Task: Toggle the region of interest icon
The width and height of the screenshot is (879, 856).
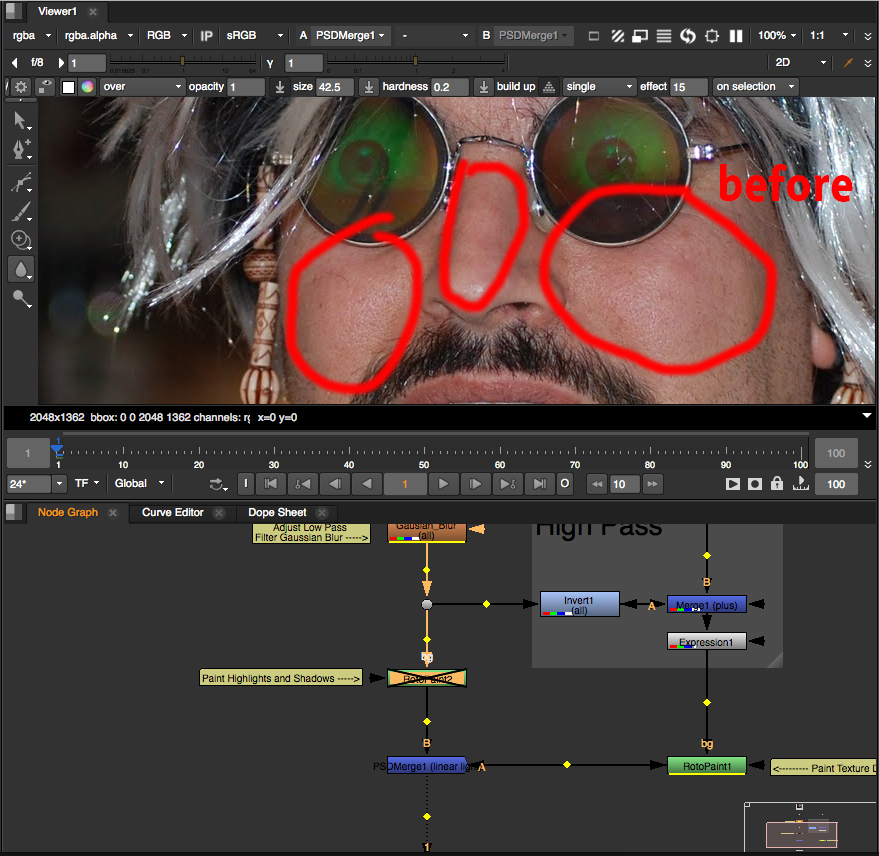Action: click(x=712, y=36)
